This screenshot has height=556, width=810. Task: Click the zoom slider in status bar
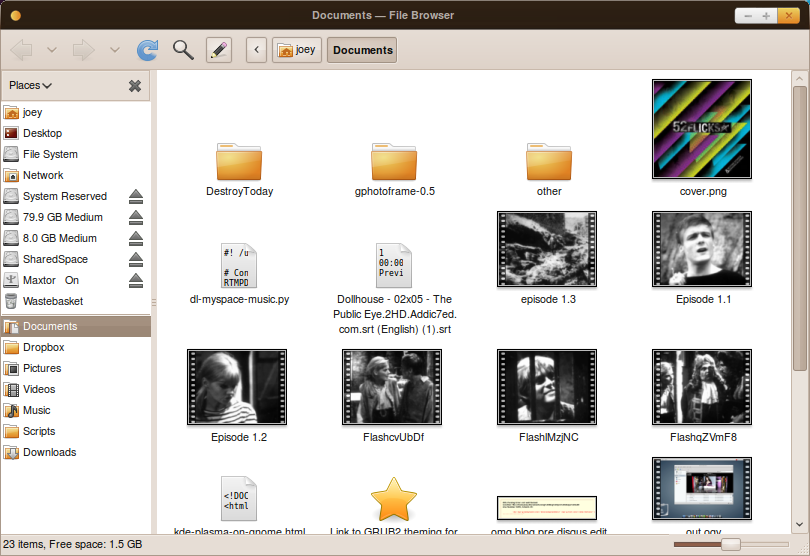(x=731, y=544)
